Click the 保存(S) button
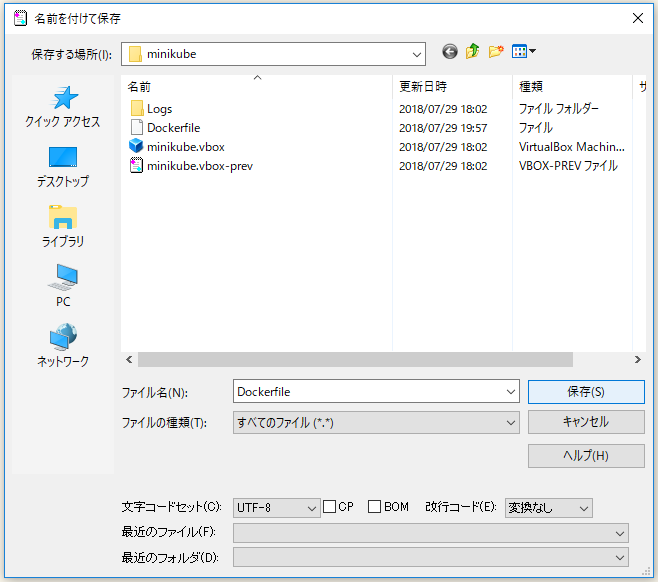This screenshot has width=658, height=582. (x=586, y=392)
